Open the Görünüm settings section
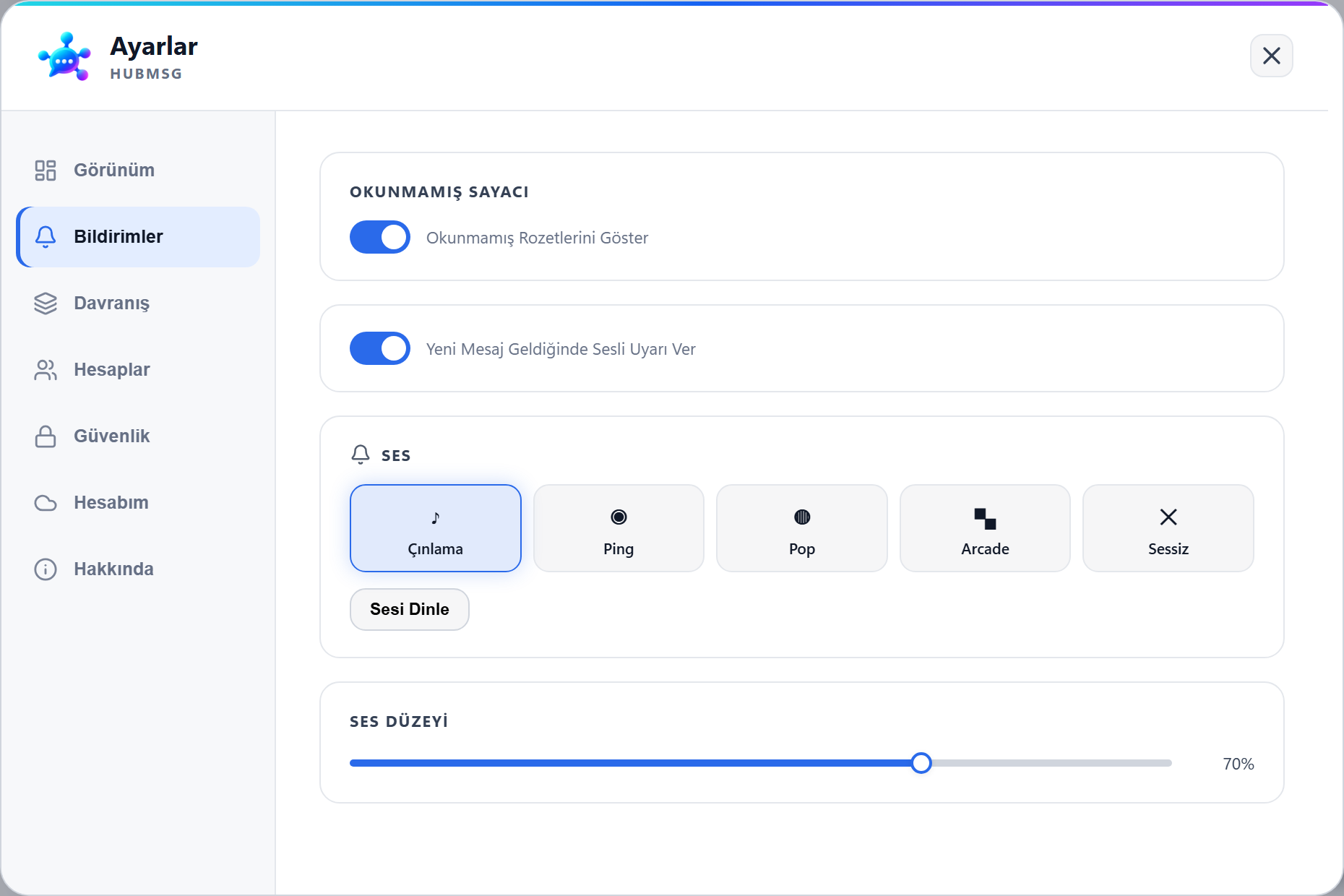The image size is (1344, 896). (138, 170)
